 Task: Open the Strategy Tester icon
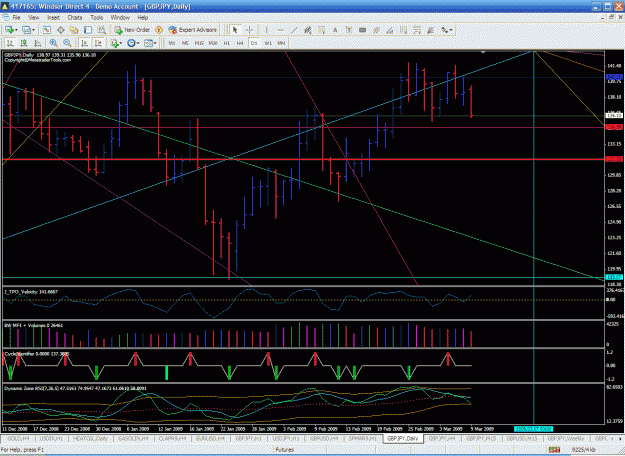(x=102, y=30)
